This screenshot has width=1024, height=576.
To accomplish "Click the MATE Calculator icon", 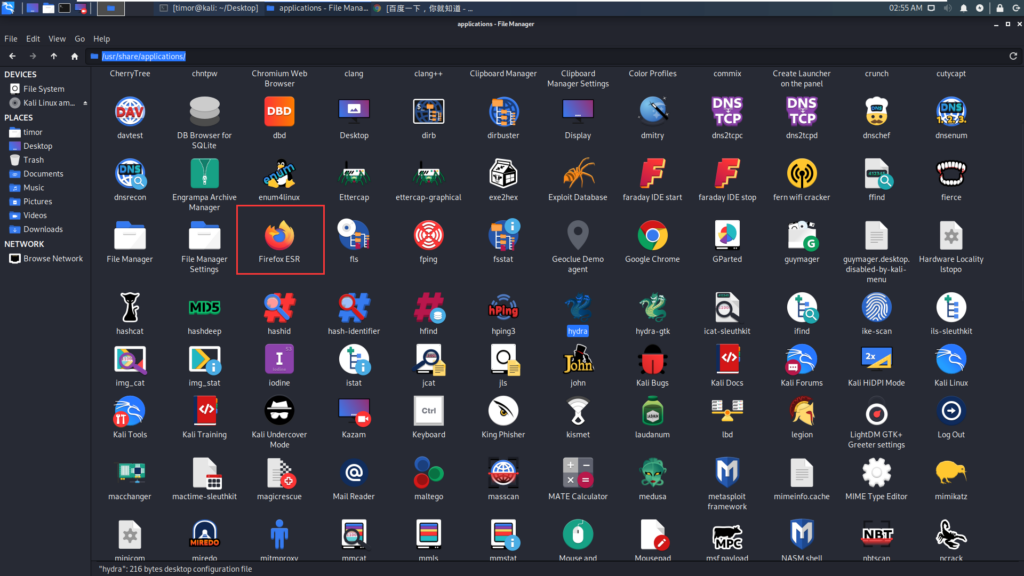I will point(577,472).
